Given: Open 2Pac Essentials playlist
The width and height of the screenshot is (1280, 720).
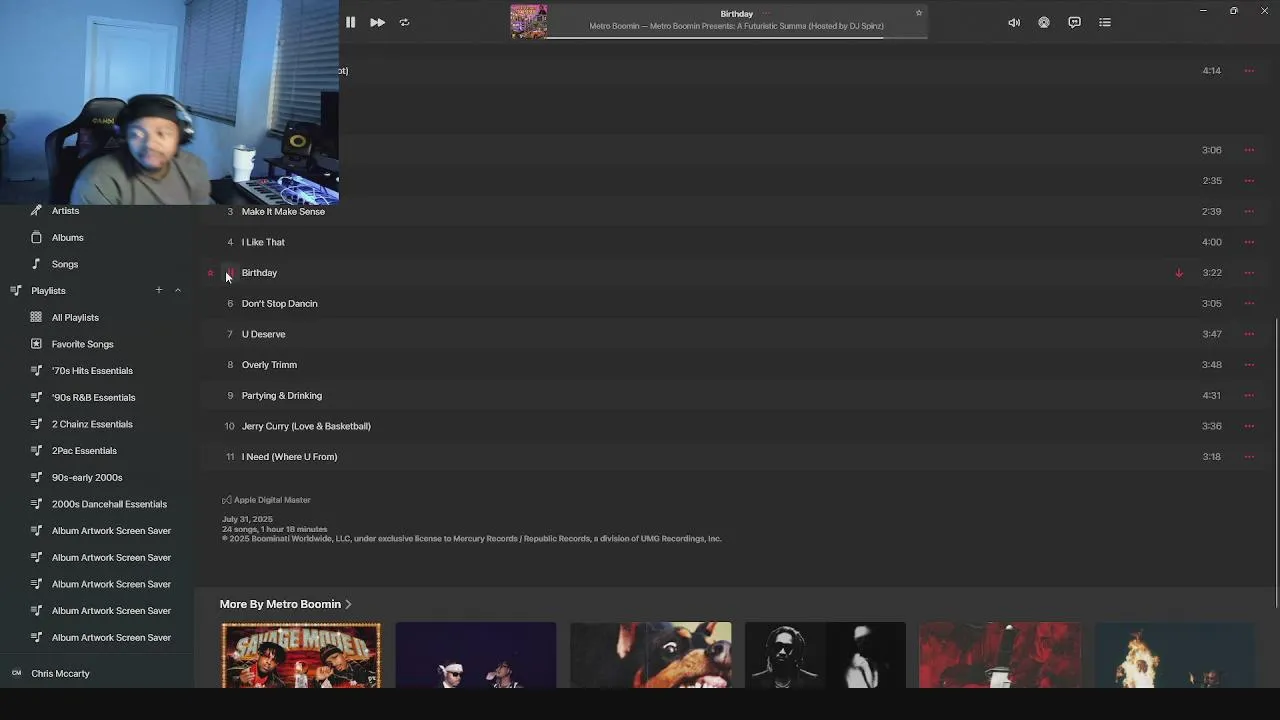Looking at the screenshot, I should pos(84,451).
